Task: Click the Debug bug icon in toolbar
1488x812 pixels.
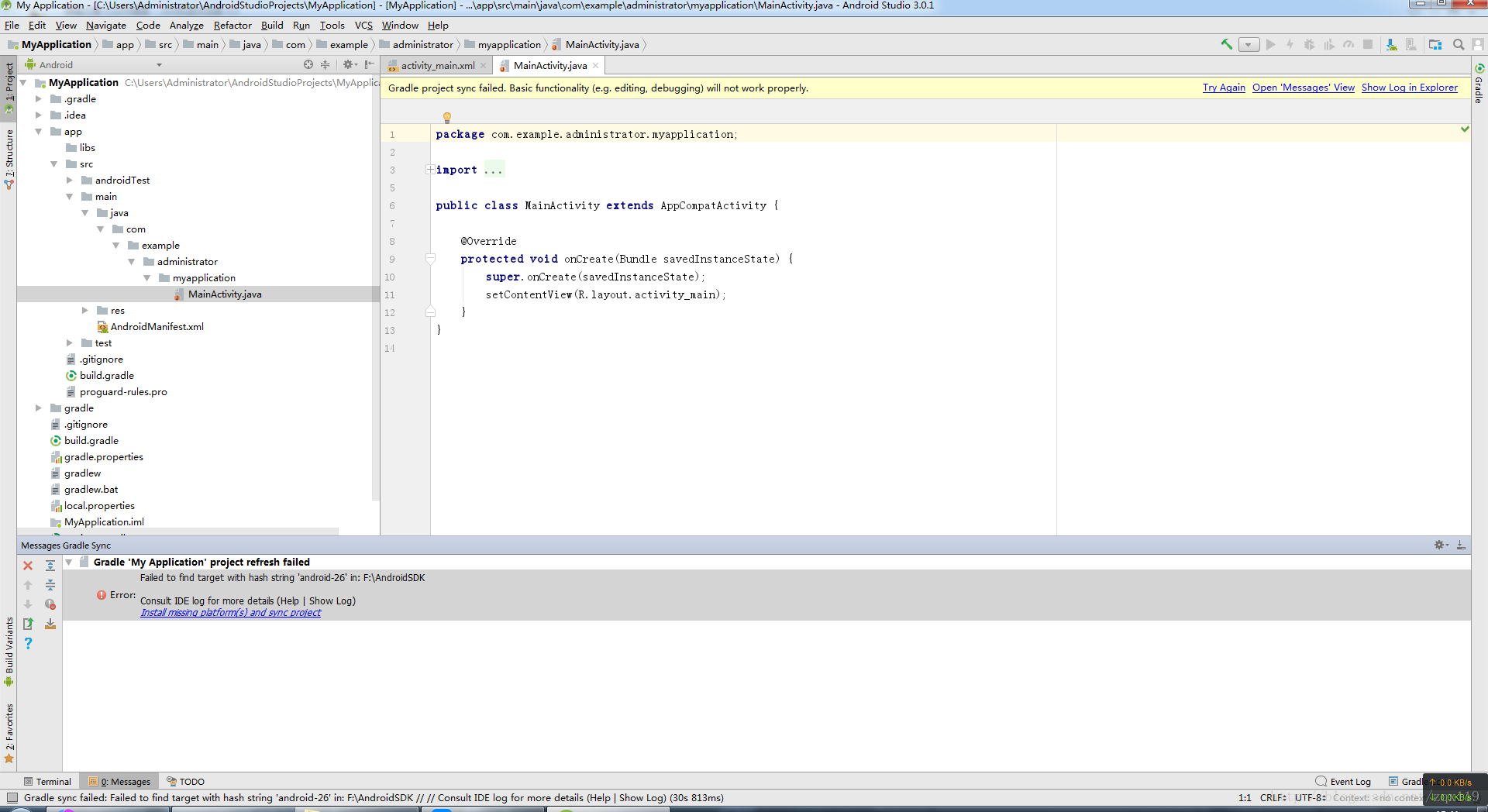Action: coord(1310,45)
